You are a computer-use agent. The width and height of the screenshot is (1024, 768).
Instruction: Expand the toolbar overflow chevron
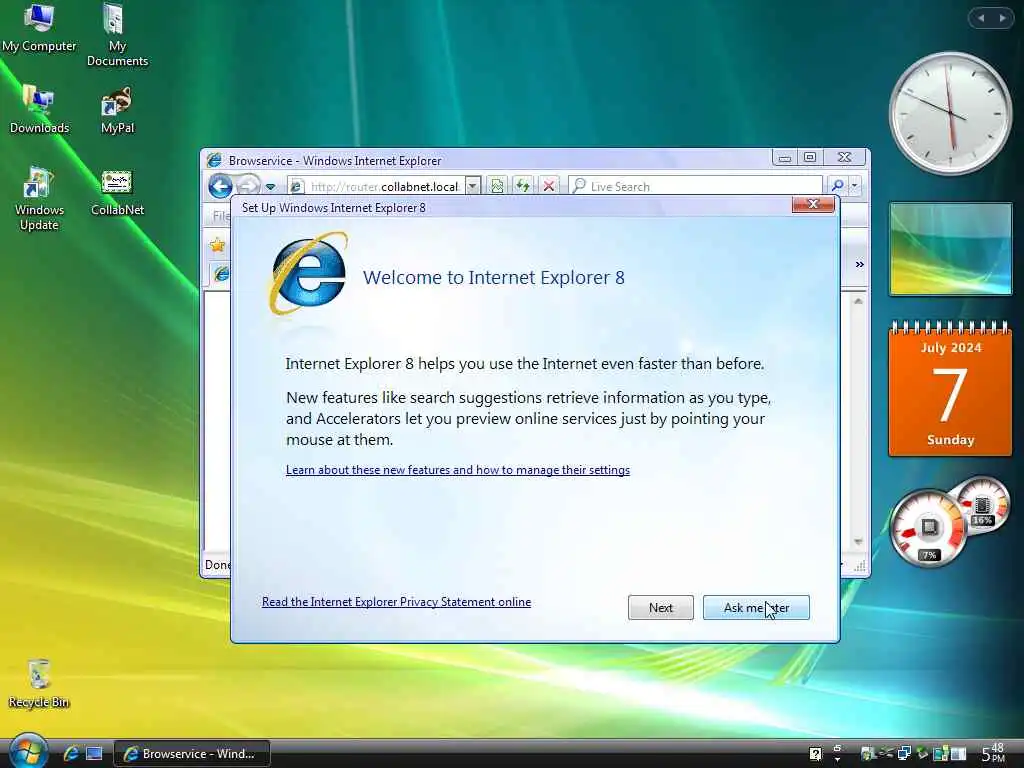859,264
